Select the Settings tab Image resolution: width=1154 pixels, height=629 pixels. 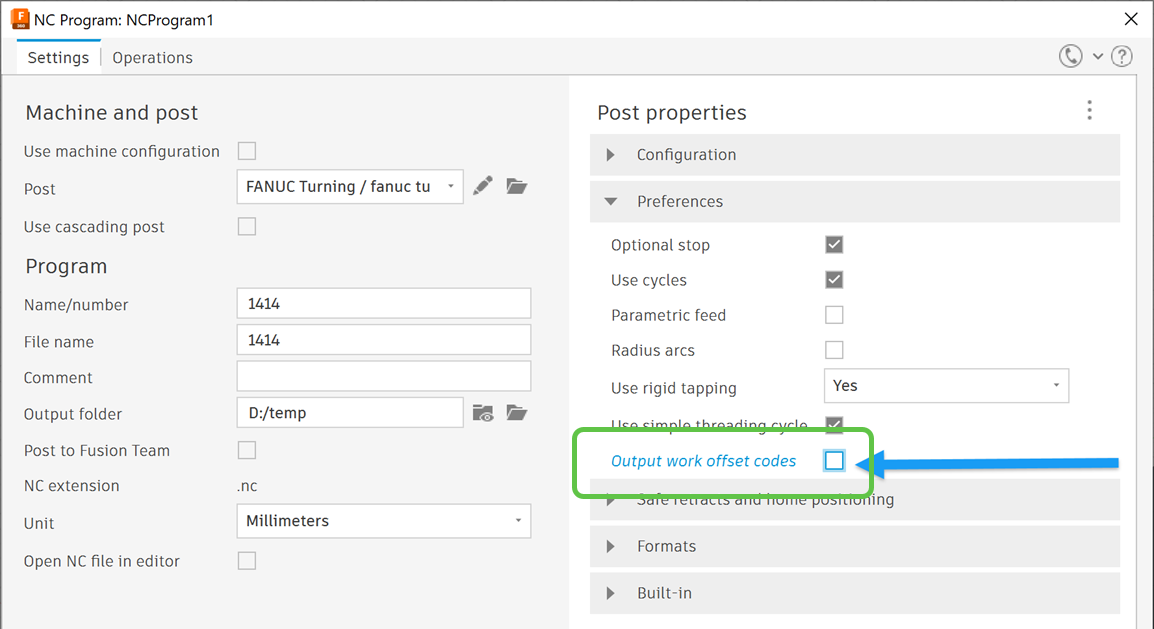(x=58, y=58)
